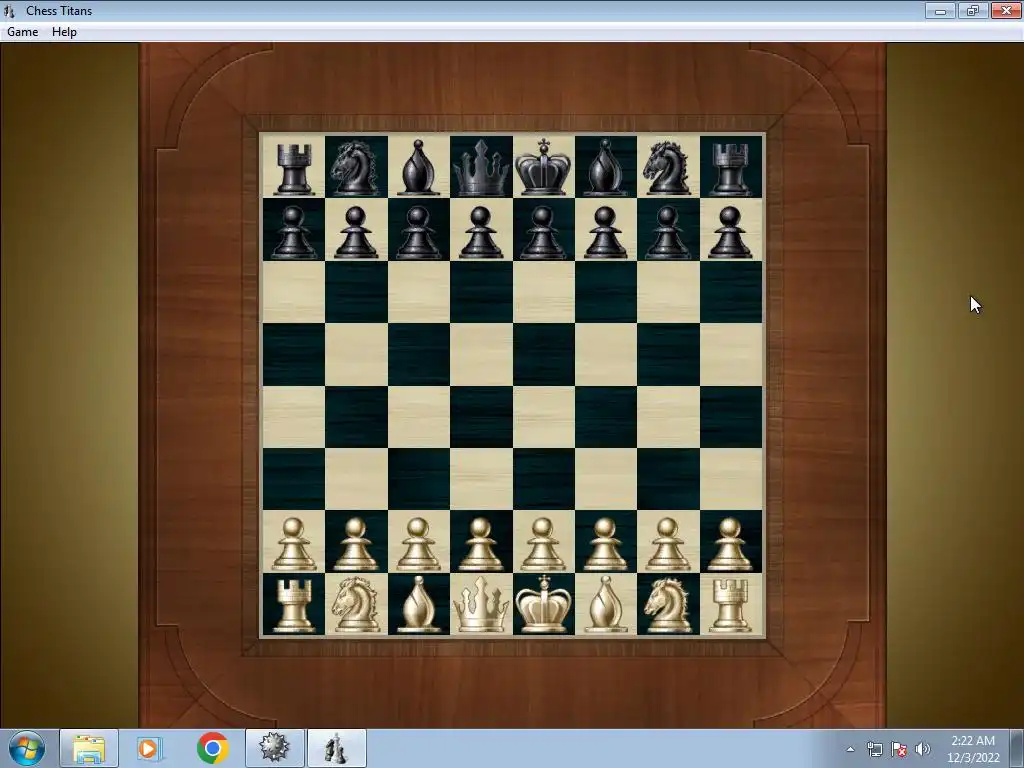Viewport: 1024px width, 768px height.
Task: Select the white knight on b1
Action: tap(355, 605)
